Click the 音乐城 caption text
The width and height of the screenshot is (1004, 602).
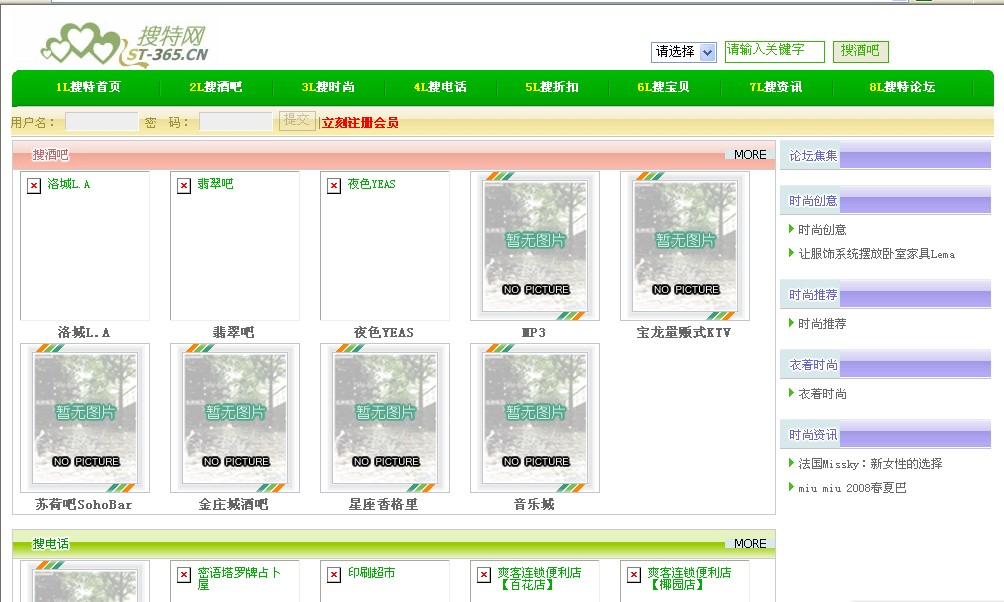point(534,505)
